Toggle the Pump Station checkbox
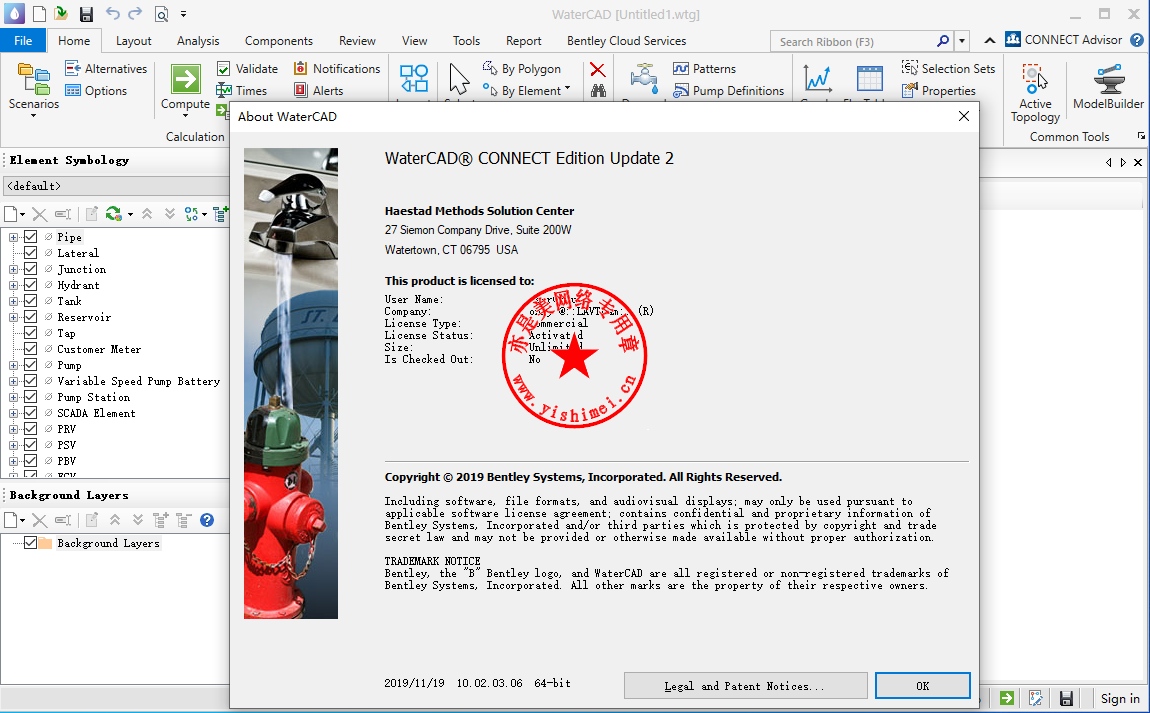The width and height of the screenshot is (1150, 713). (30, 397)
